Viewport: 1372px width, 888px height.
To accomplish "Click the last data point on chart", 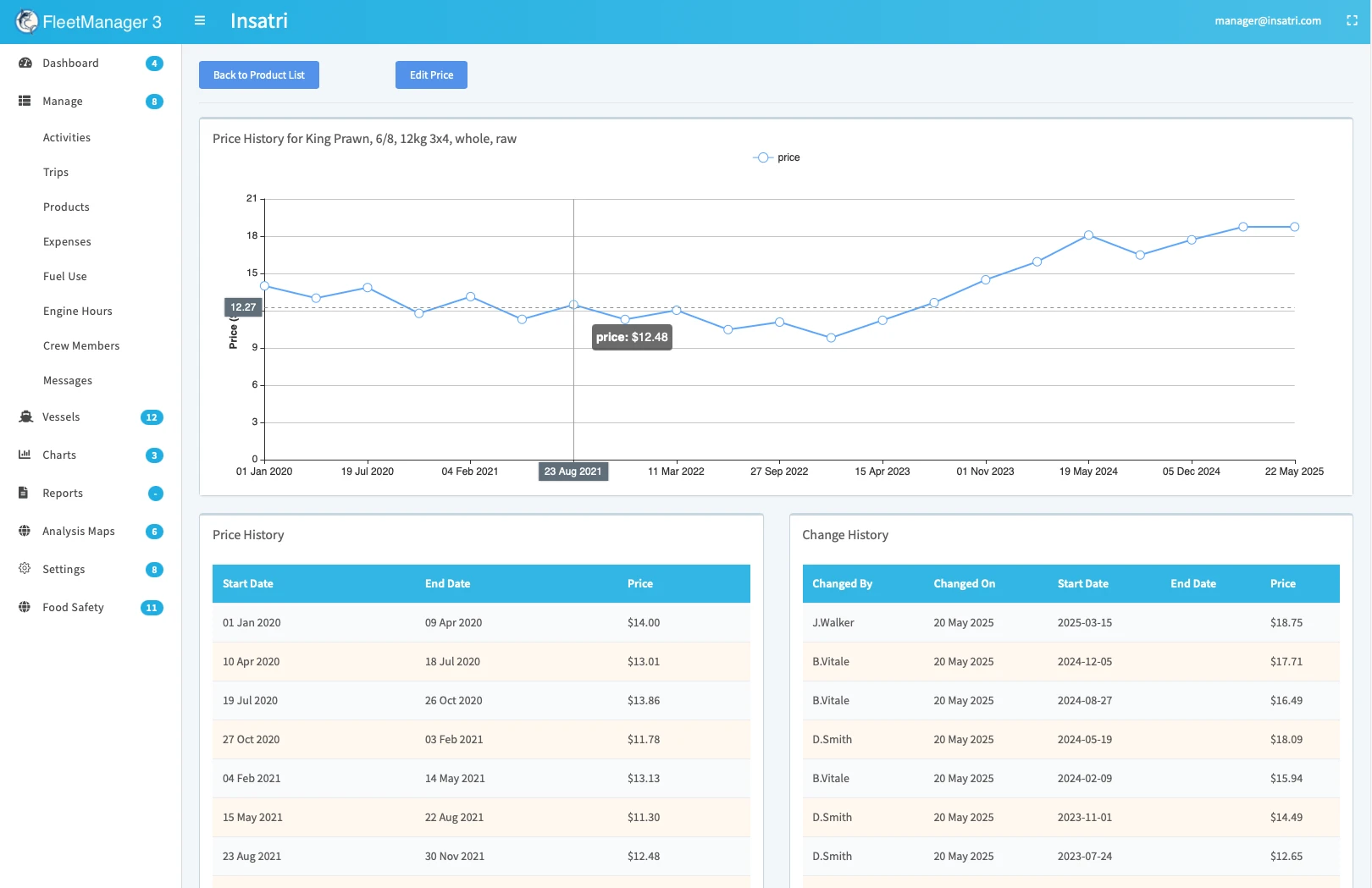I will pos(1294,227).
